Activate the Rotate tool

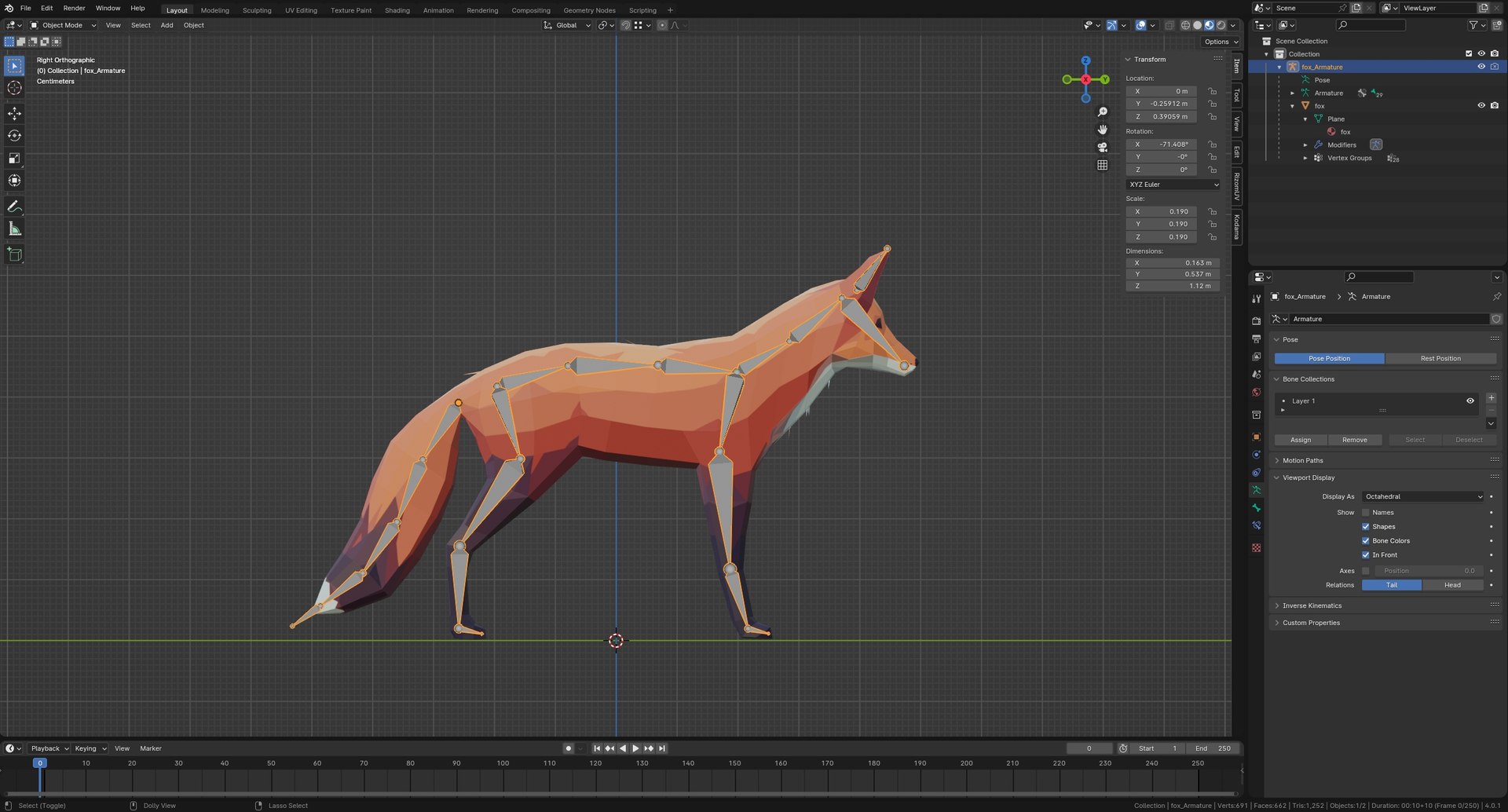[14, 136]
